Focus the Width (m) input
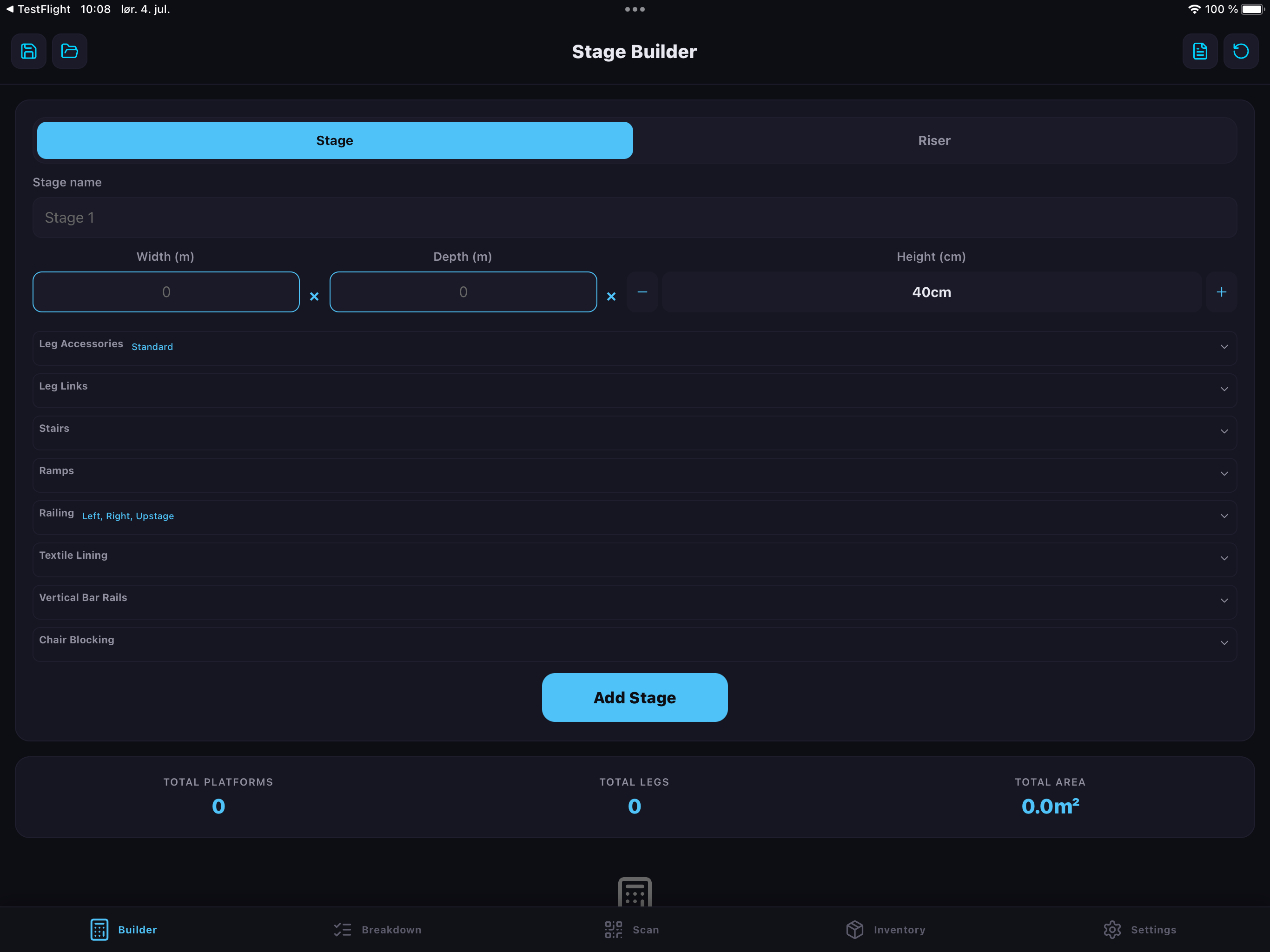The height and width of the screenshot is (952, 1270). (166, 291)
